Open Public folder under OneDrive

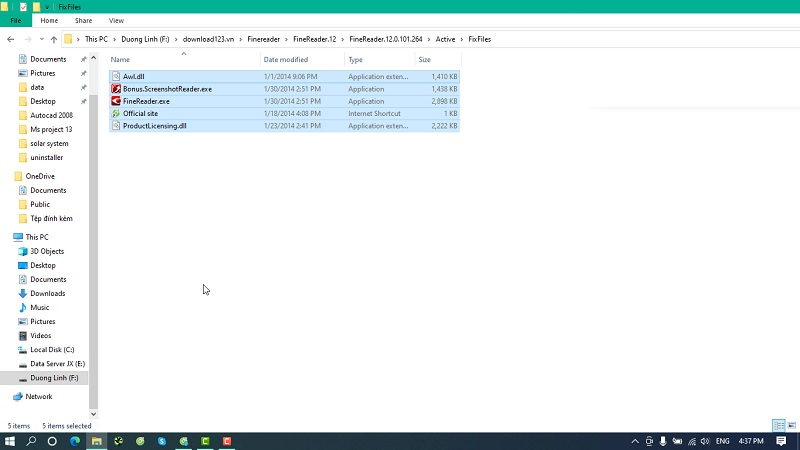(40, 204)
